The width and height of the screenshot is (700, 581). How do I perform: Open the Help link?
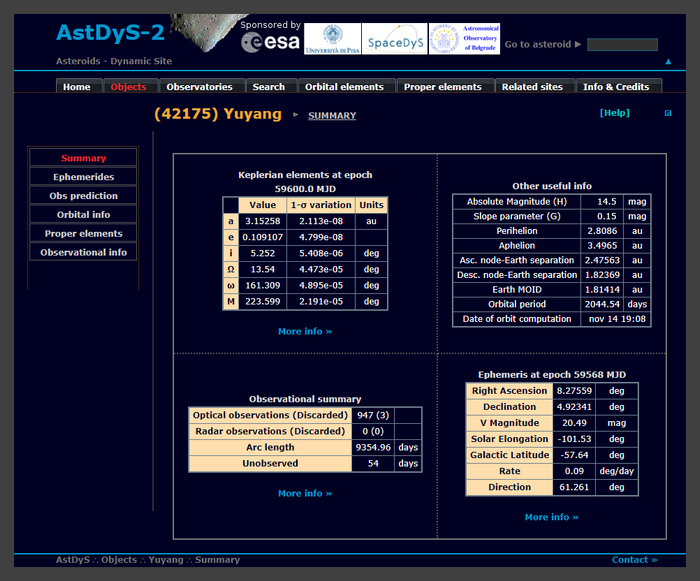pos(615,113)
